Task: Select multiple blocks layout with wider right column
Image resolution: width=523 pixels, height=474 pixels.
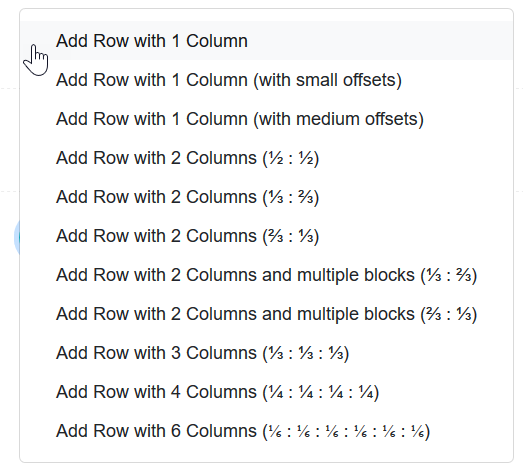Action: [266, 275]
